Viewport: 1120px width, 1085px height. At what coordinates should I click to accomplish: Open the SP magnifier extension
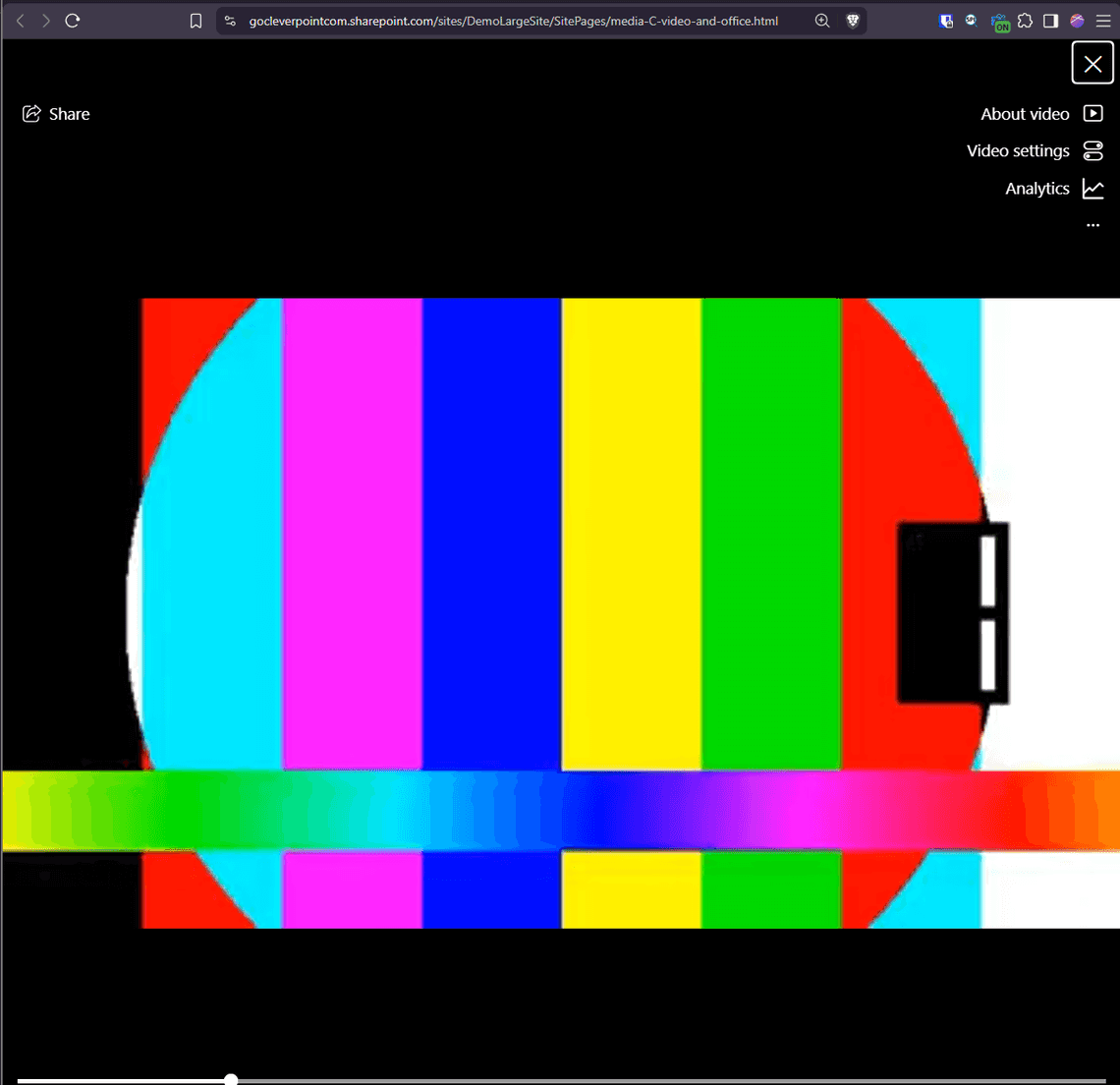(972, 21)
